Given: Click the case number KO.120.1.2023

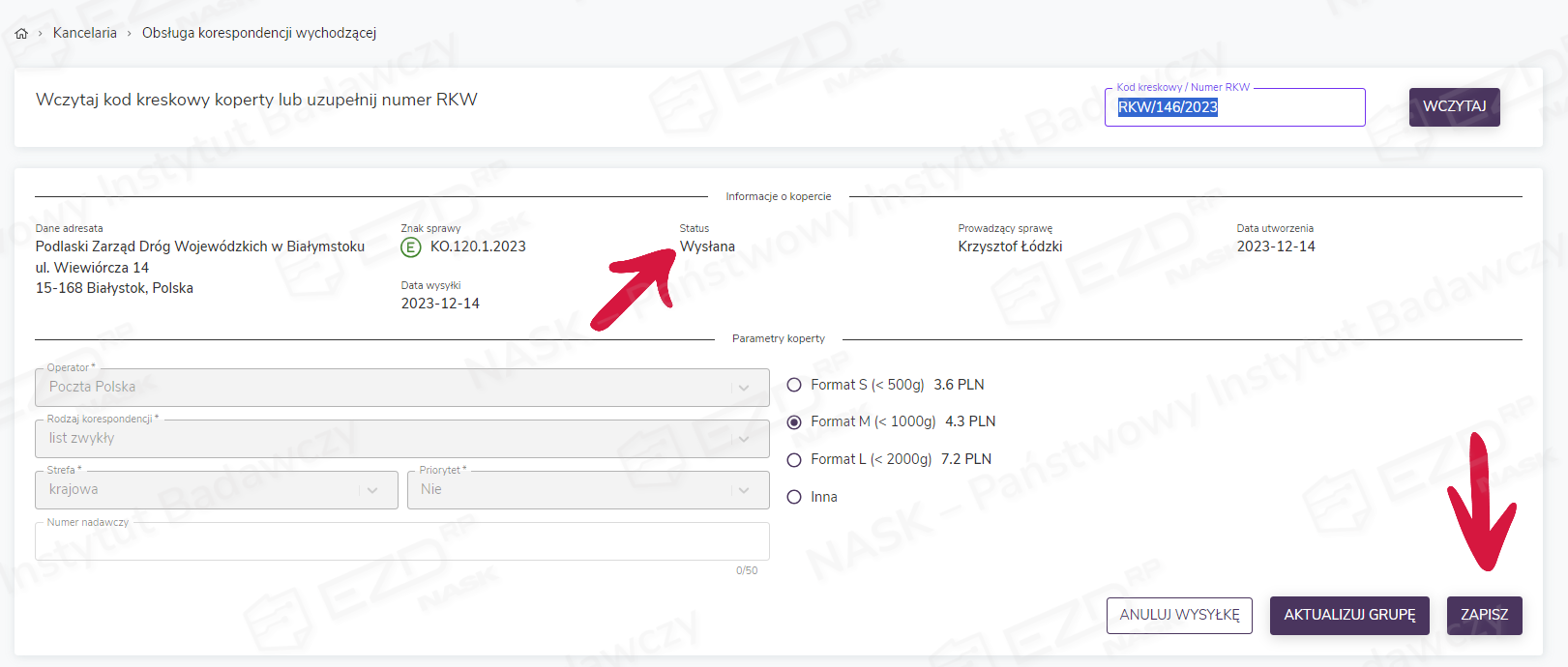Looking at the screenshot, I should [x=478, y=246].
